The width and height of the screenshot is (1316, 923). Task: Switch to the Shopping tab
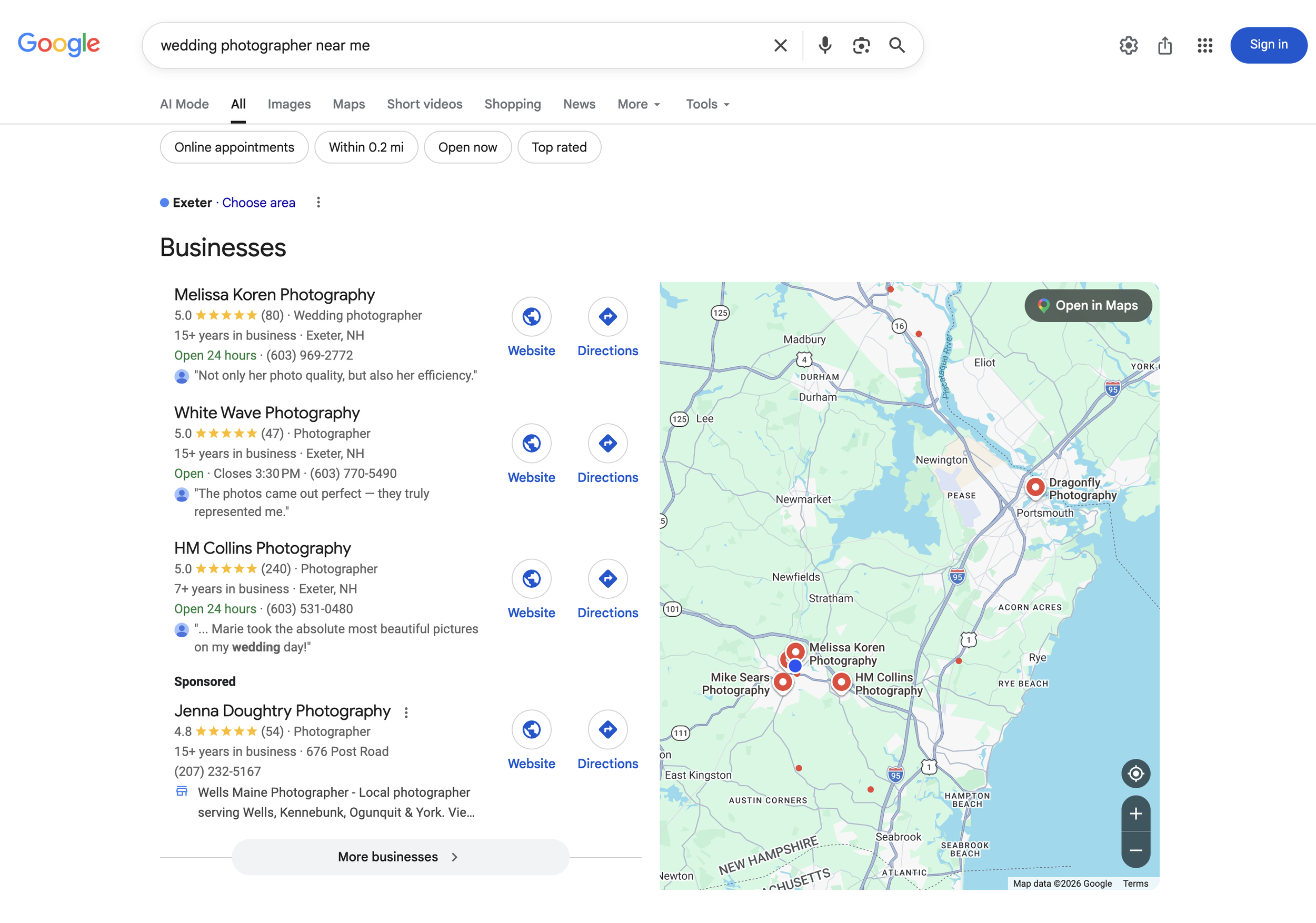click(x=512, y=104)
